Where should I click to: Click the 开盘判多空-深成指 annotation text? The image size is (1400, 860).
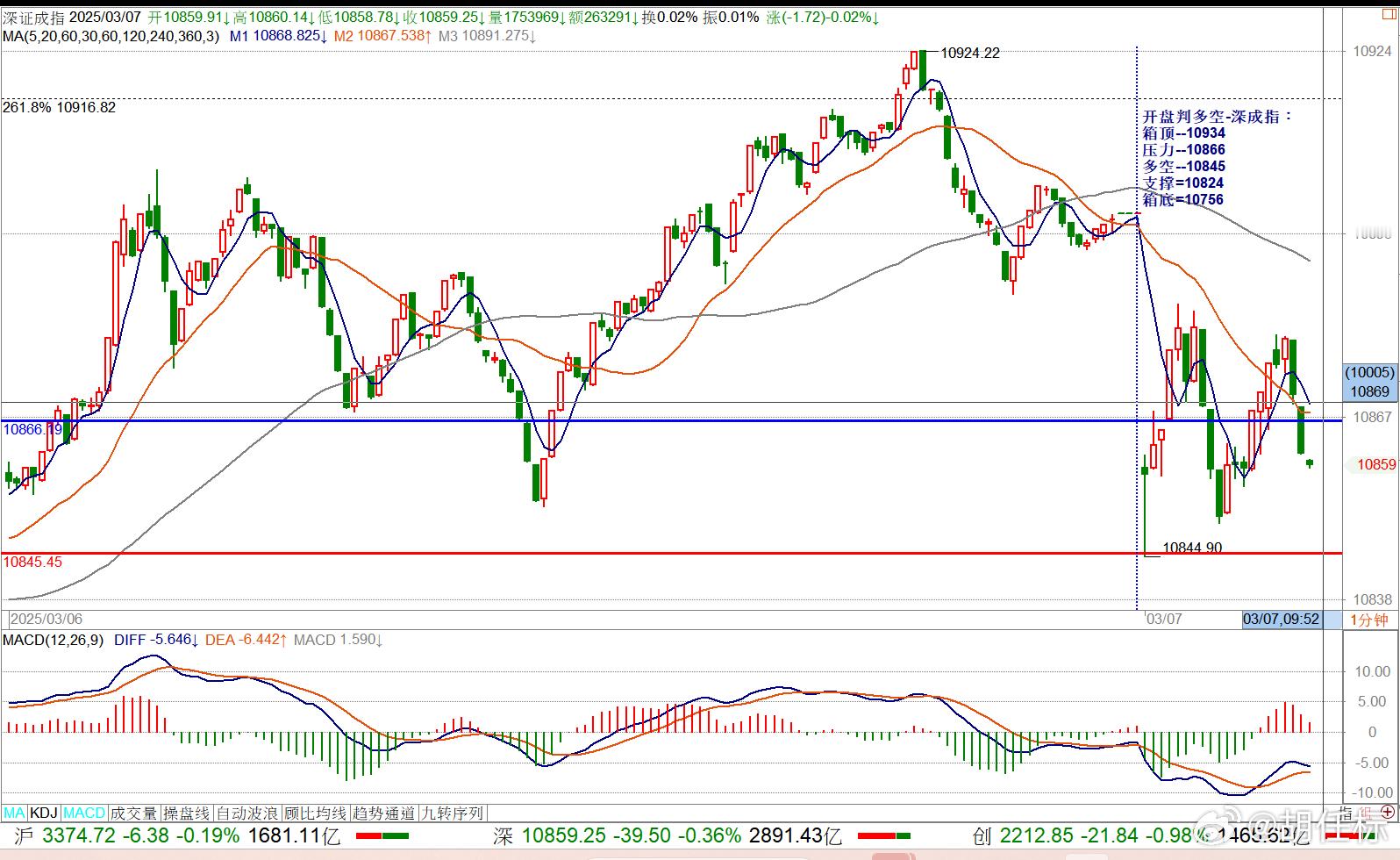[1218, 117]
